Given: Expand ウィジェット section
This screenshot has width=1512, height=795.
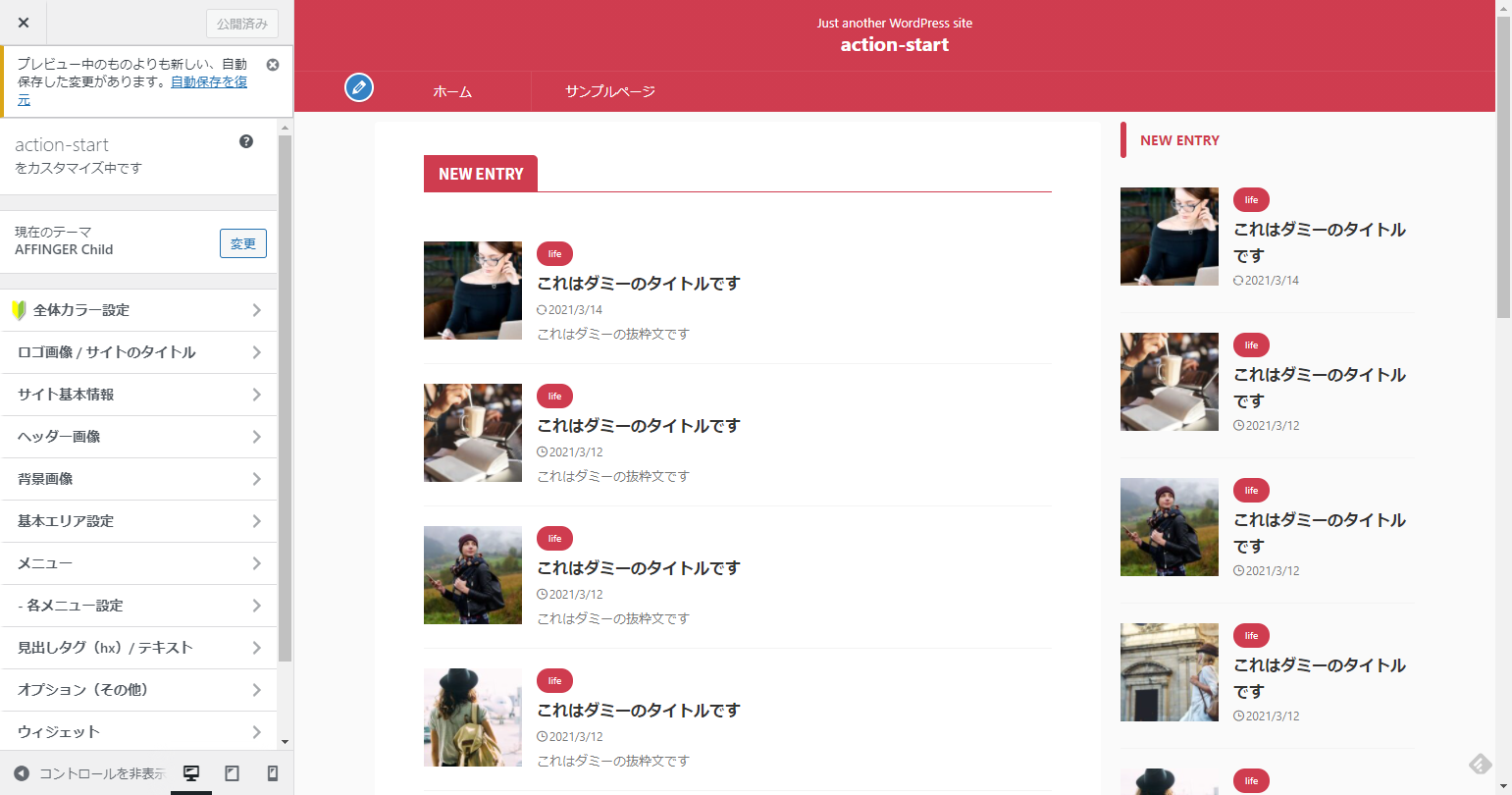Looking at the screenshot, I should coord(139,732).
